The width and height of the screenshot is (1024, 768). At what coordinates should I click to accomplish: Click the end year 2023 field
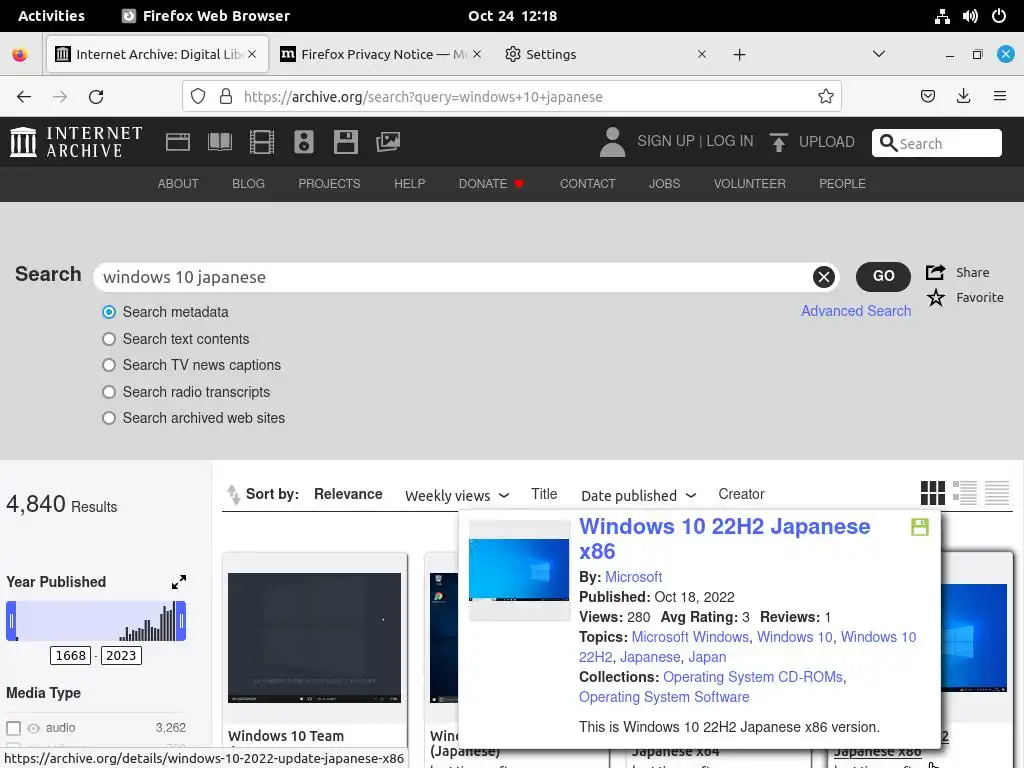121,656
